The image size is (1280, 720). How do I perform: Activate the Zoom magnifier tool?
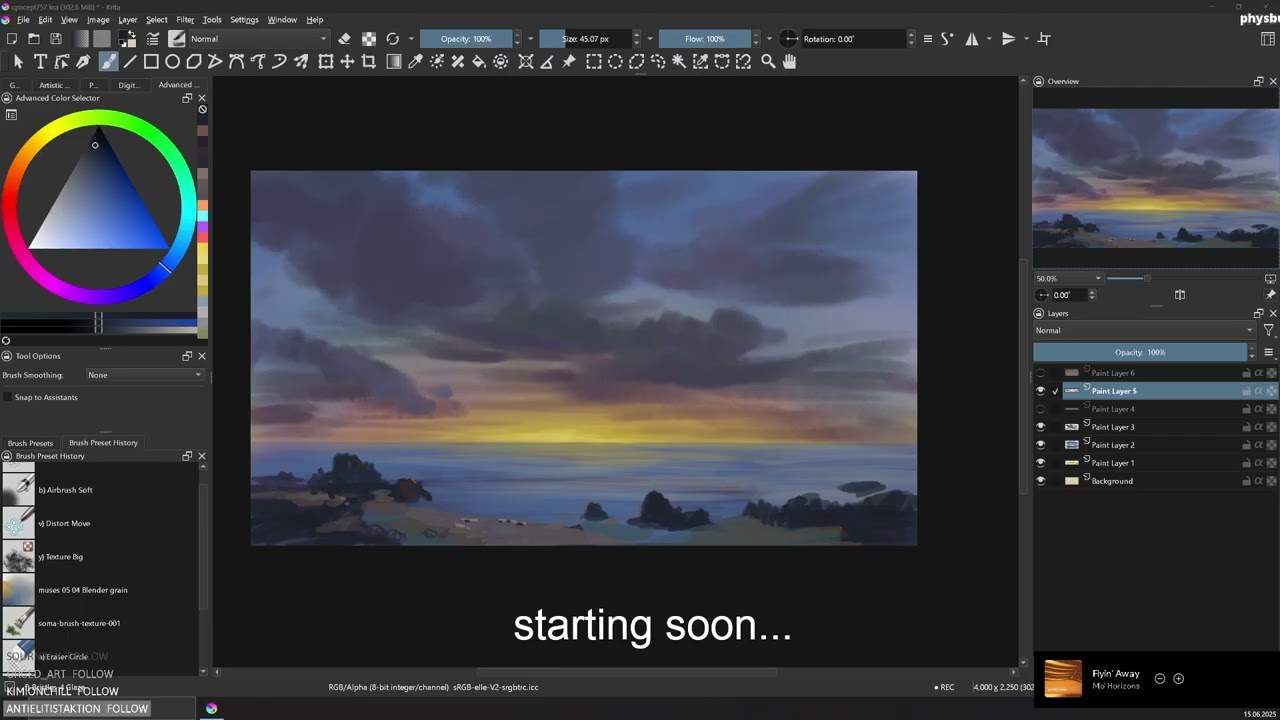768,61
